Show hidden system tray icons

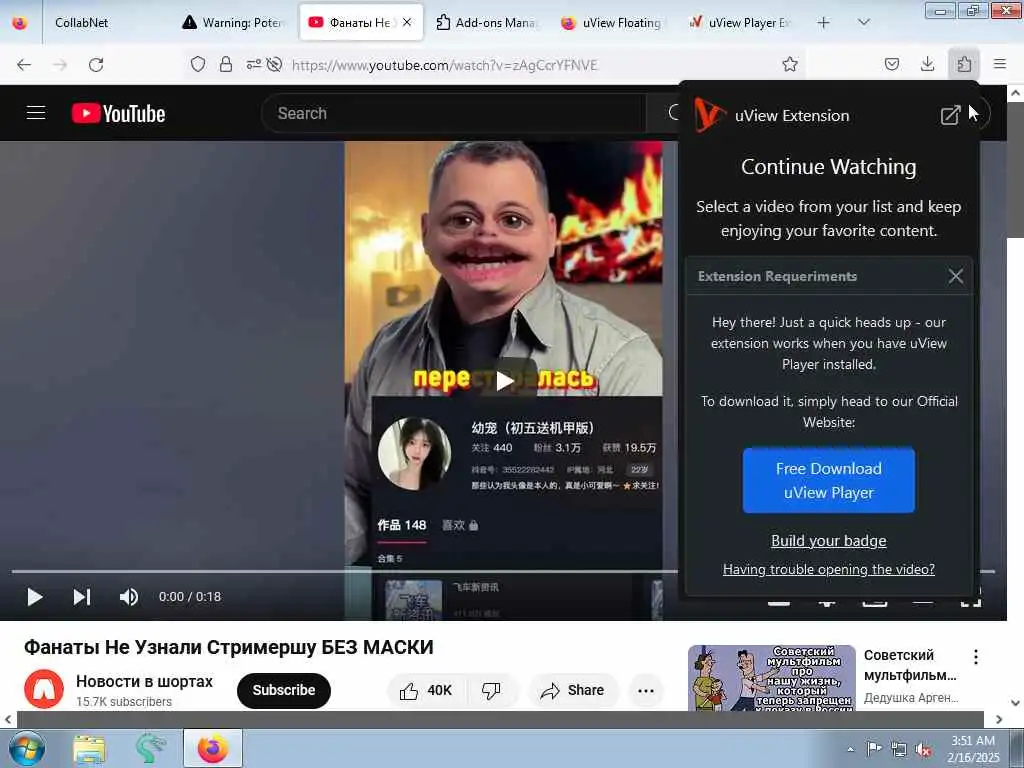click(850, 749)
